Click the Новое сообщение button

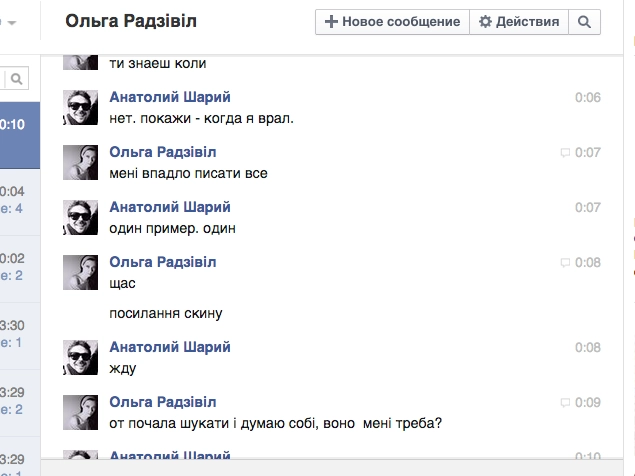(x=392, y=22)
